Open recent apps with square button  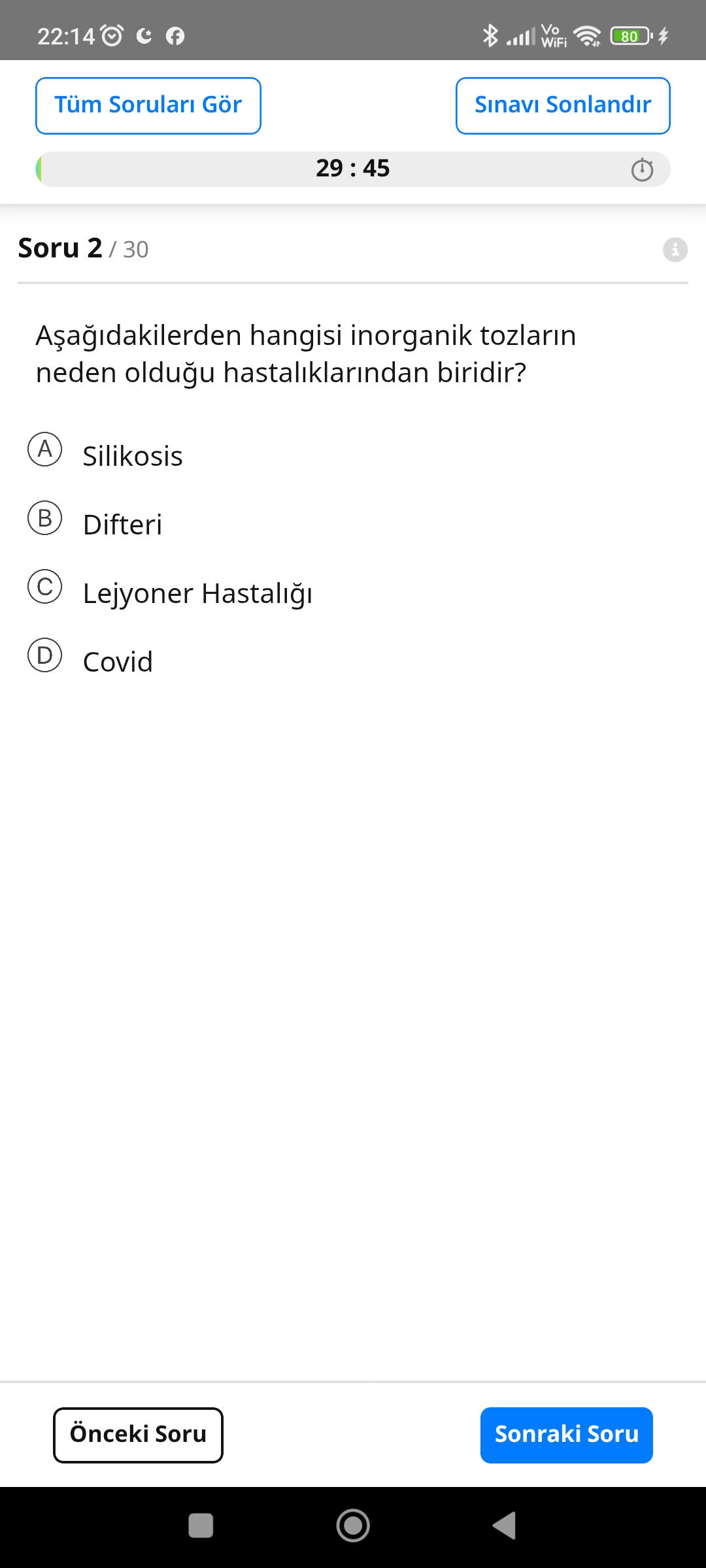(201, 1526)
